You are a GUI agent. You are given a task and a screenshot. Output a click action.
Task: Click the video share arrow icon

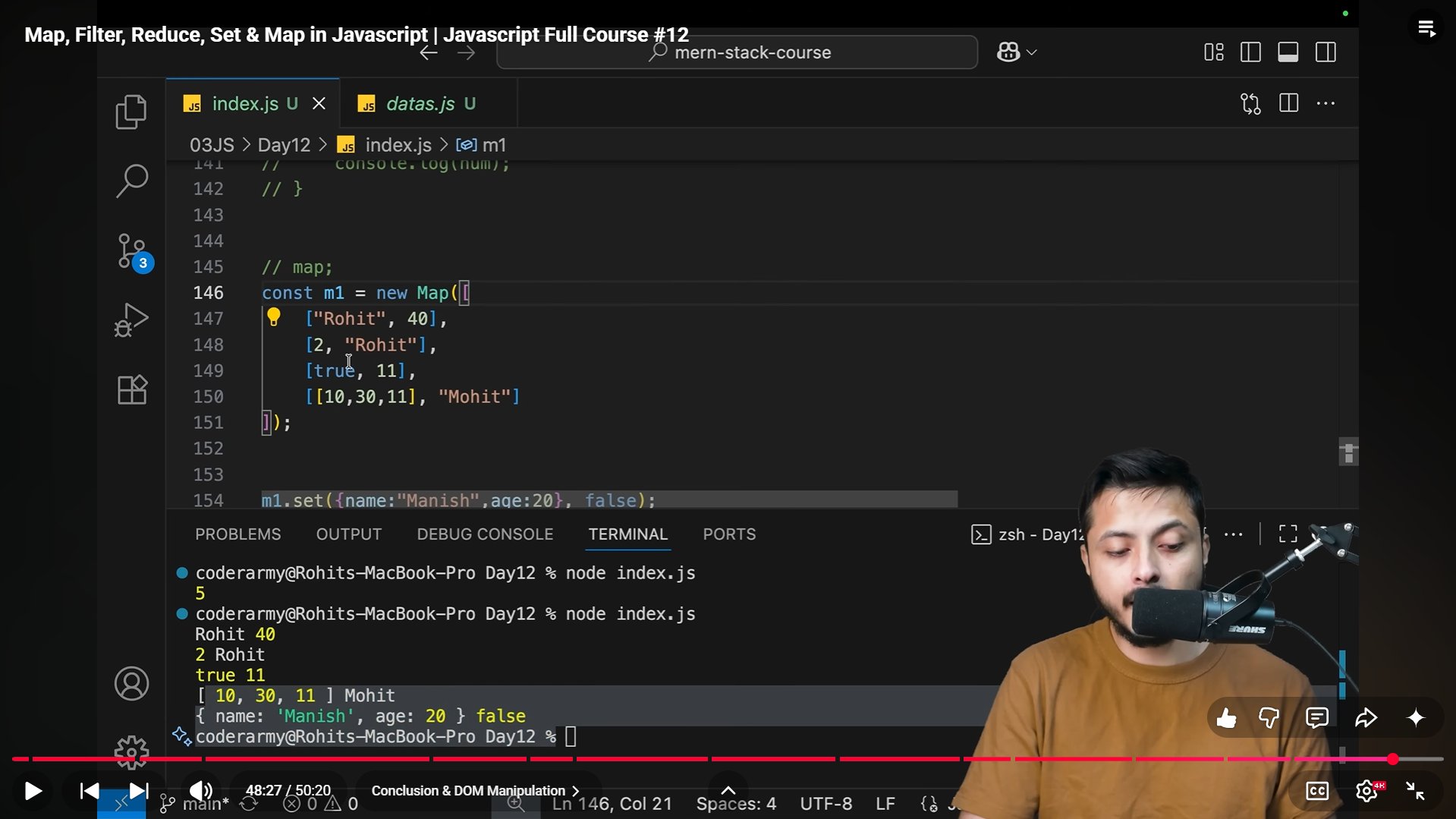tap(1366, 718)
